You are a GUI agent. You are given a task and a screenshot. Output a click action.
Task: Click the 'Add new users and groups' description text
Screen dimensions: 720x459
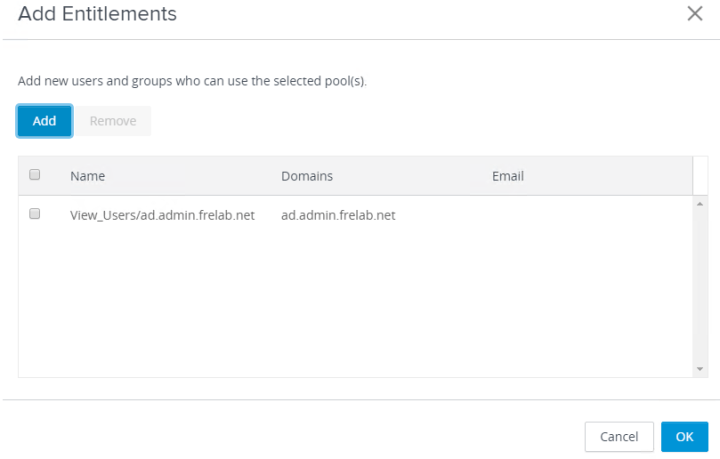pos(192,81)
